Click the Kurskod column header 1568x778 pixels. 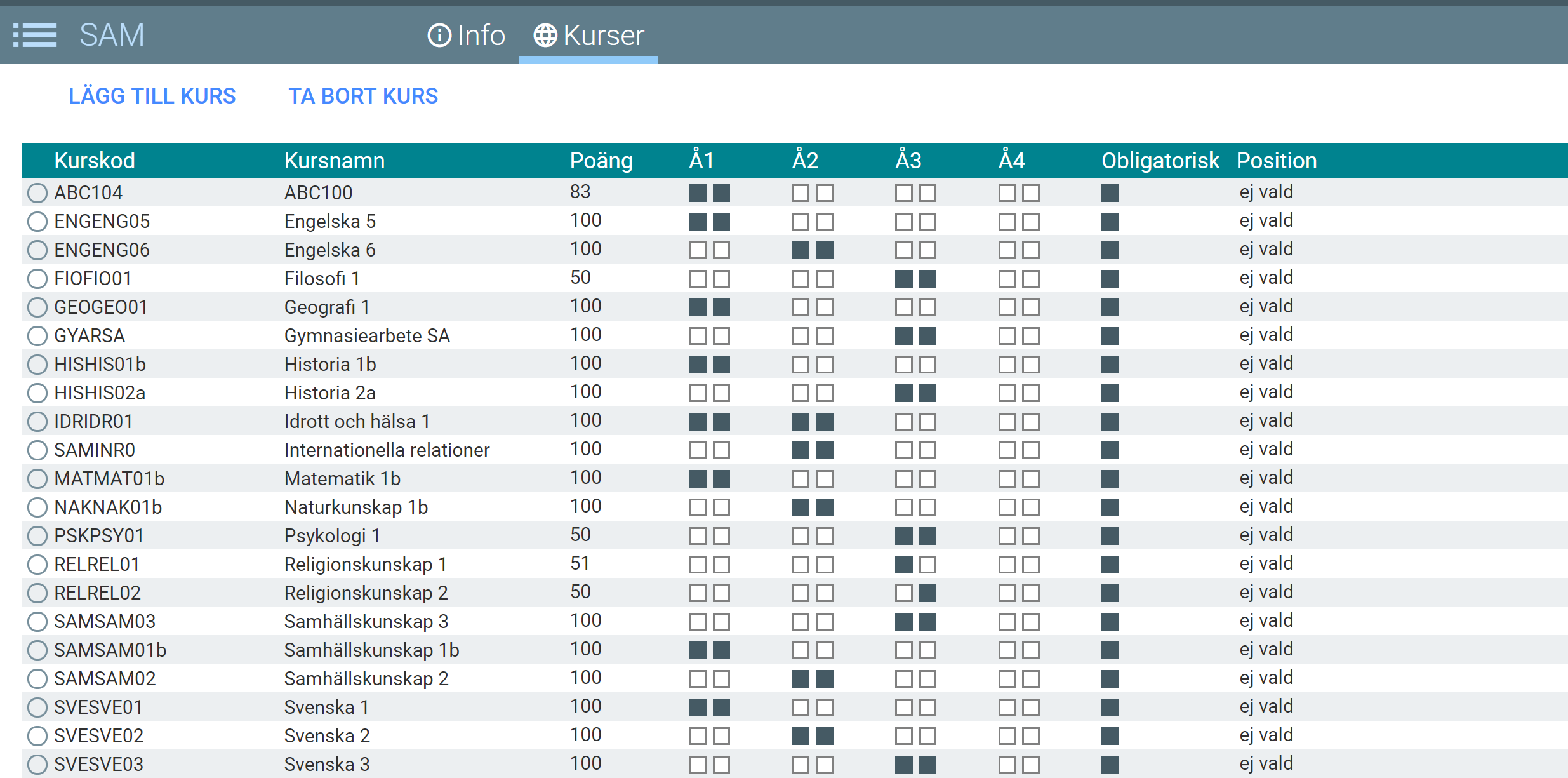click(95, 161)
